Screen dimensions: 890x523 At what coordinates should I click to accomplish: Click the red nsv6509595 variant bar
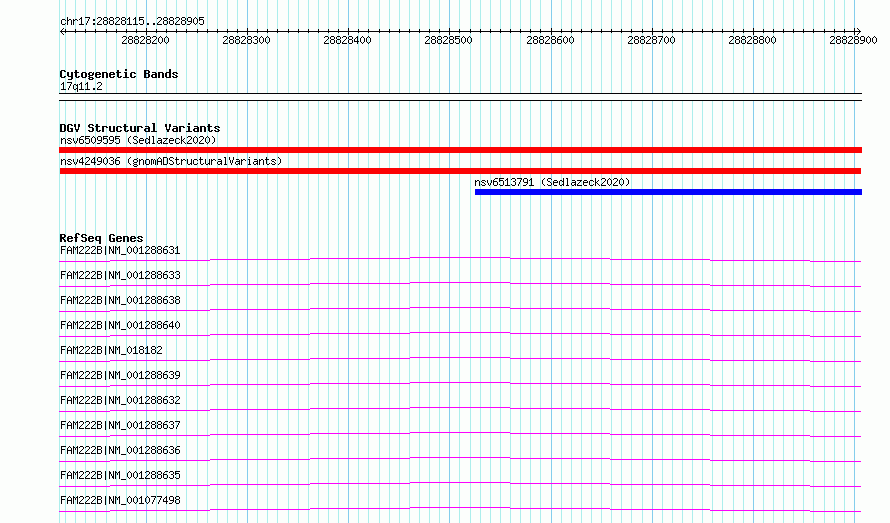coord(460,150)
